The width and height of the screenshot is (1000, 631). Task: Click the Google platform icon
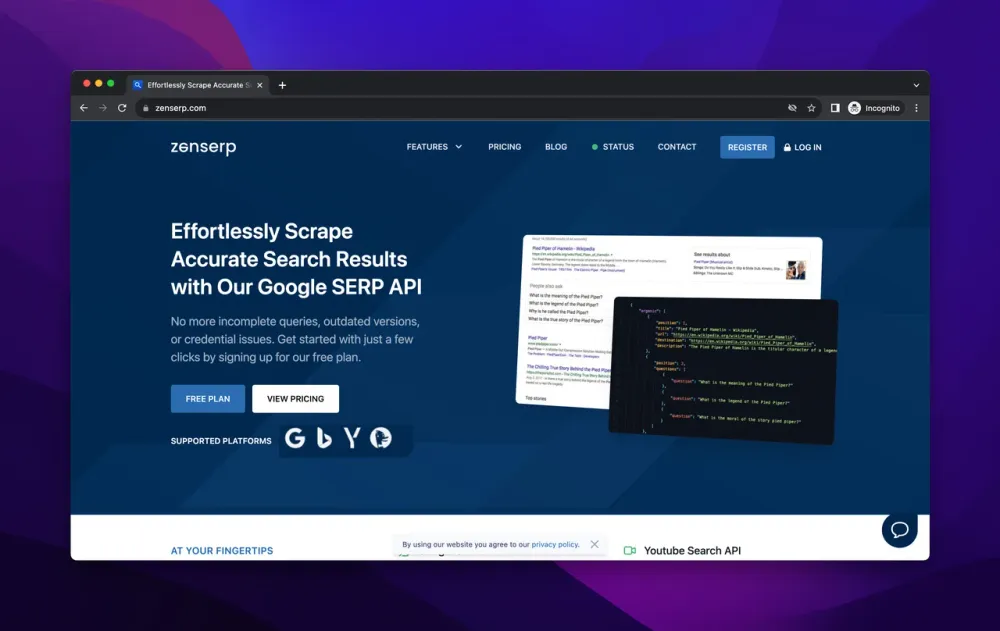(295, 439)
